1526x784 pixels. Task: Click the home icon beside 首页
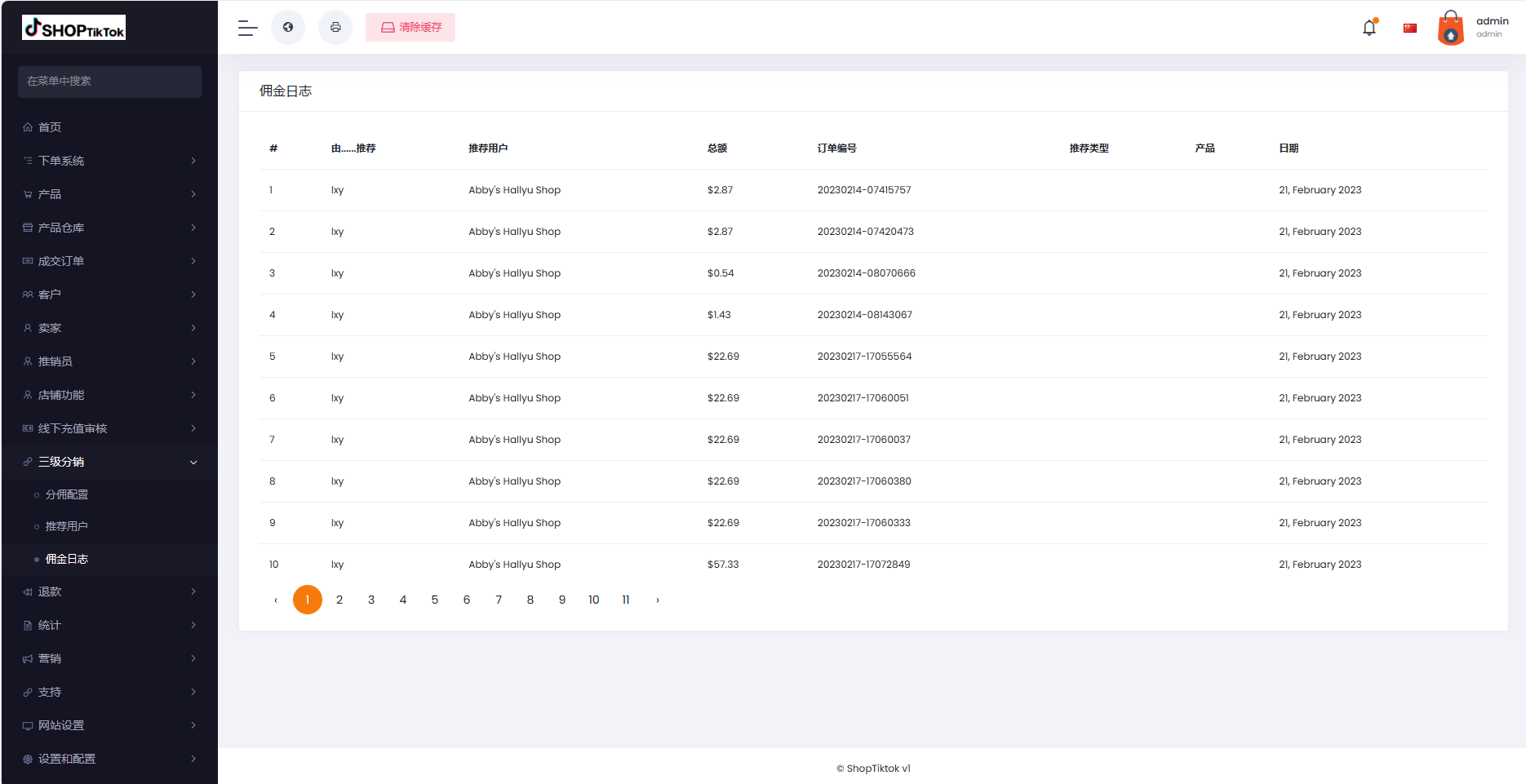click(x=28, y=127)
